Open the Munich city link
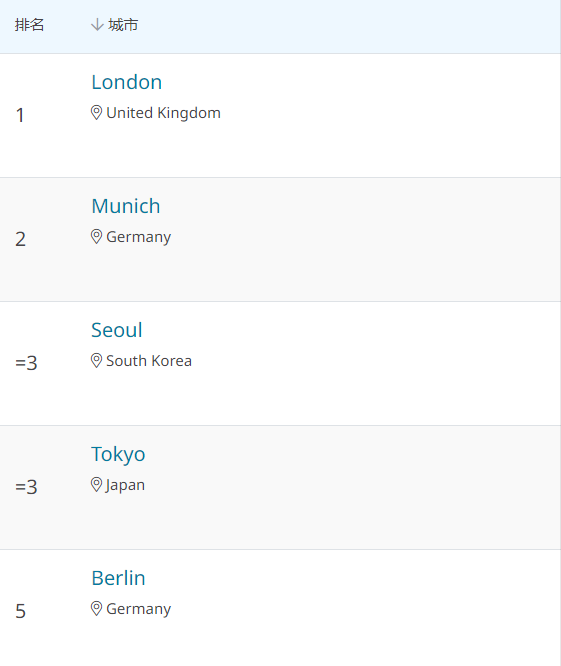The image size is (561, 666). pyautogui.click(x=126, y=206)
